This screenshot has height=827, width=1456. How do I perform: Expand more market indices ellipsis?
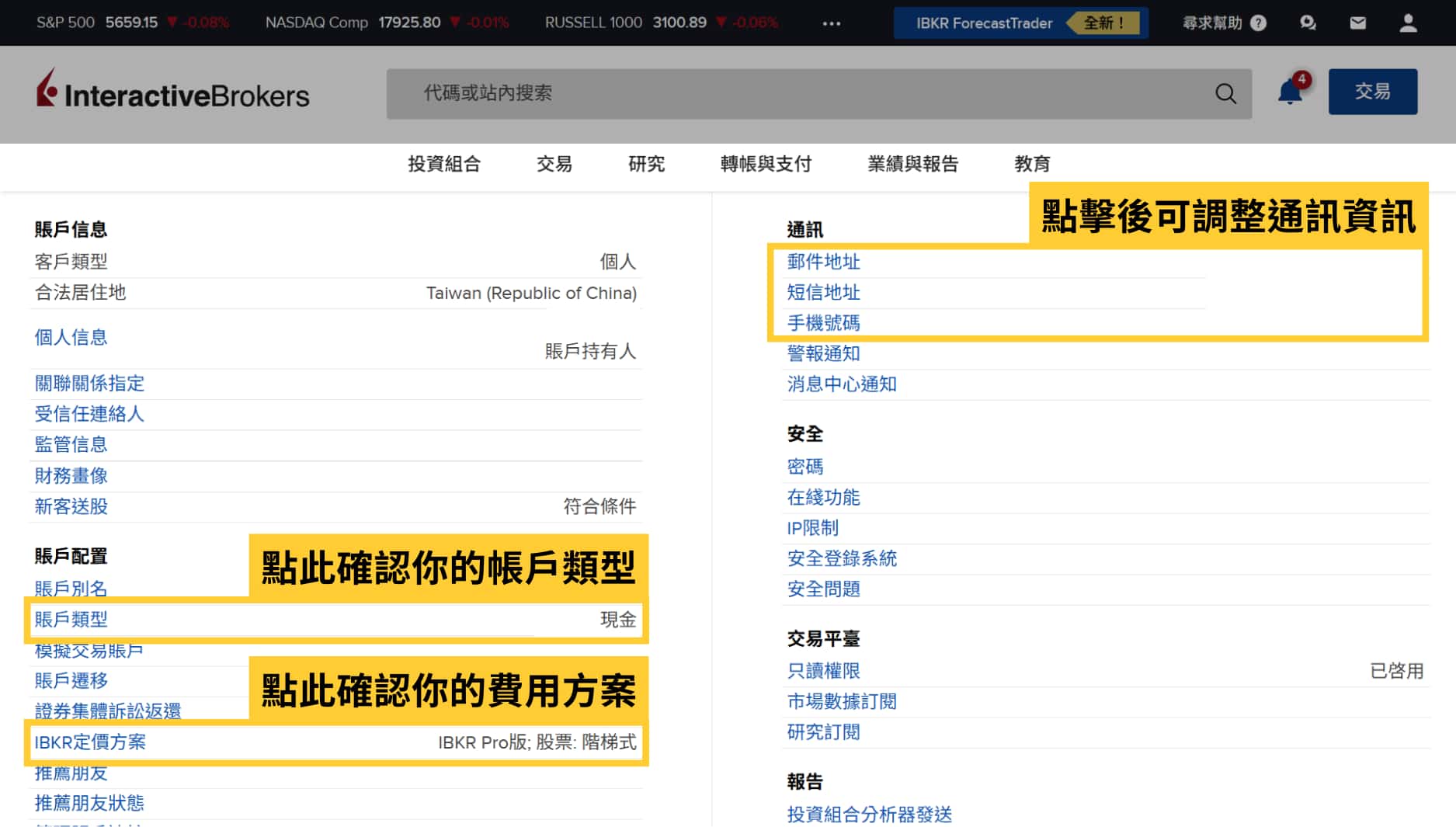pos(832,23)
